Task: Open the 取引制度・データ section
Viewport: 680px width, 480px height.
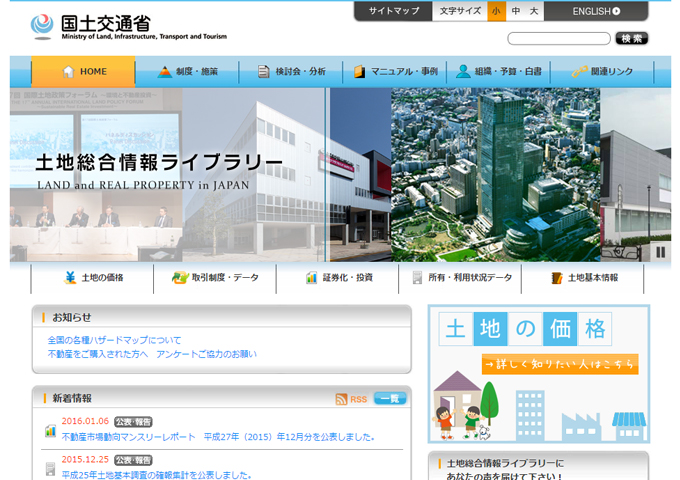Action: 215,278
